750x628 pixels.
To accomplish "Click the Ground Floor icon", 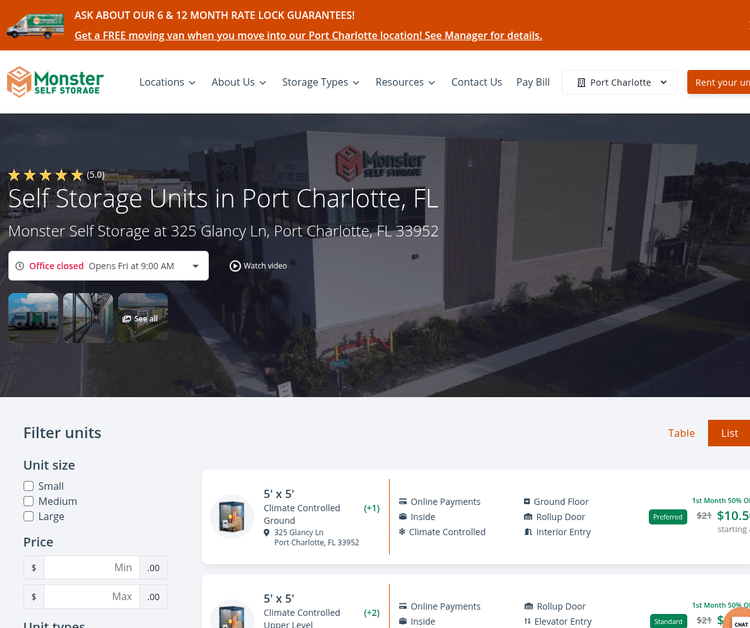I will coord(527,502).
